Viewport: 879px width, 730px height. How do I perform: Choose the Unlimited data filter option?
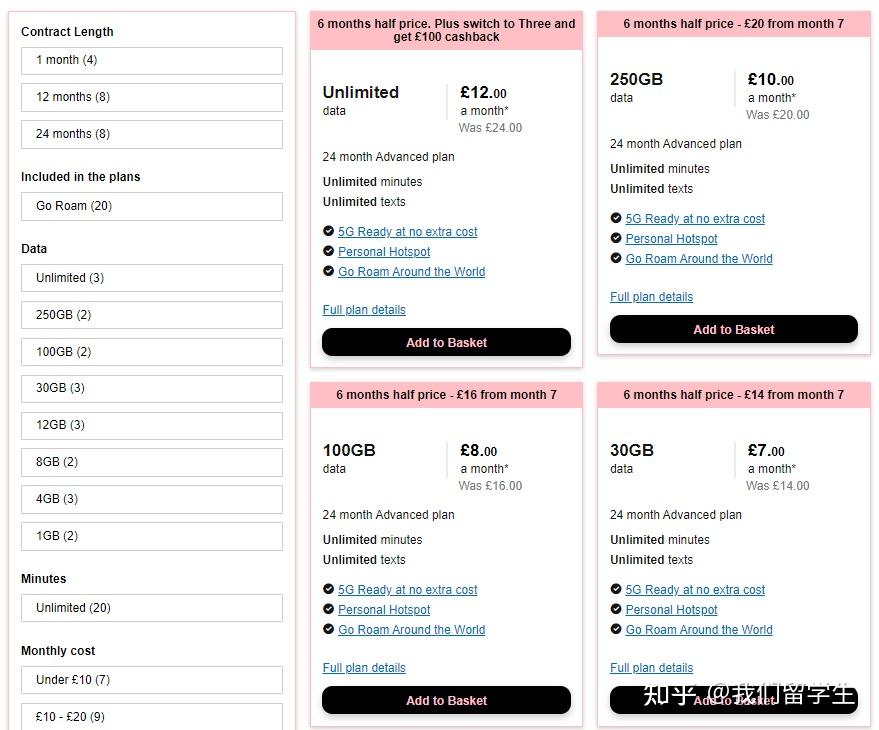click(152, 278)
